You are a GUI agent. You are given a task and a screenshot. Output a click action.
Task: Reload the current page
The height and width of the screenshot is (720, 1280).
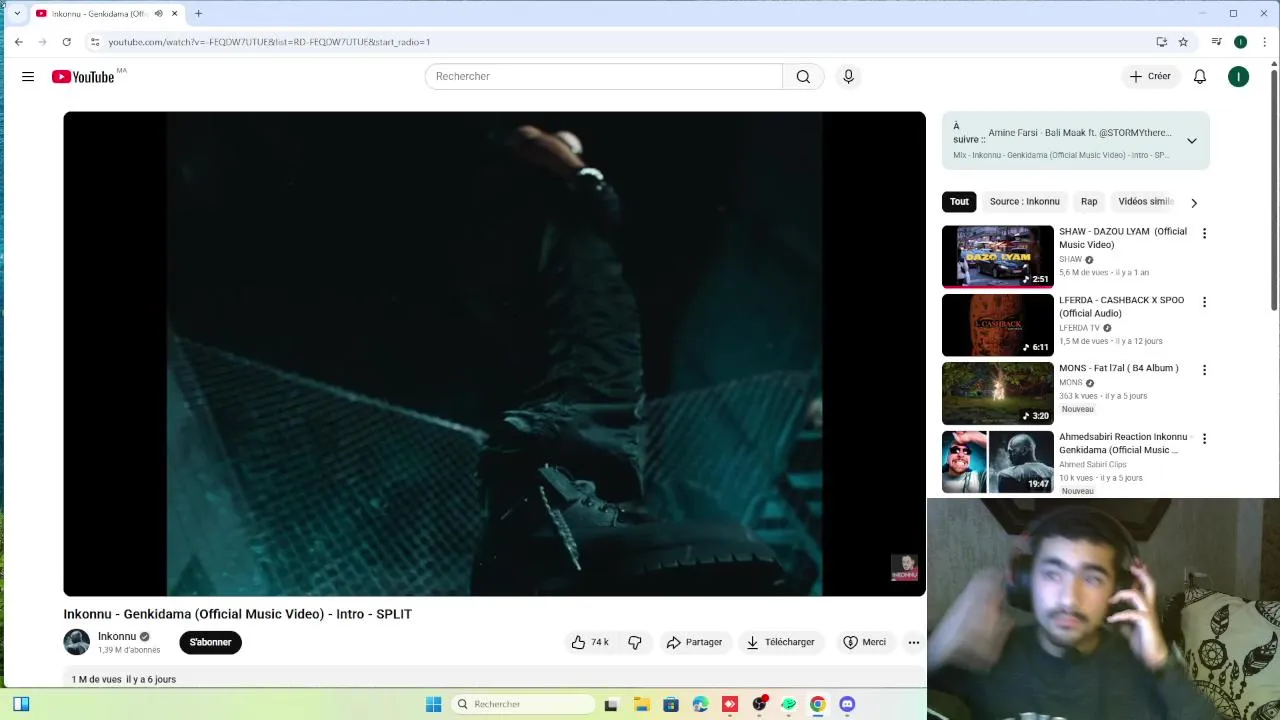click(x=66, y=42)
